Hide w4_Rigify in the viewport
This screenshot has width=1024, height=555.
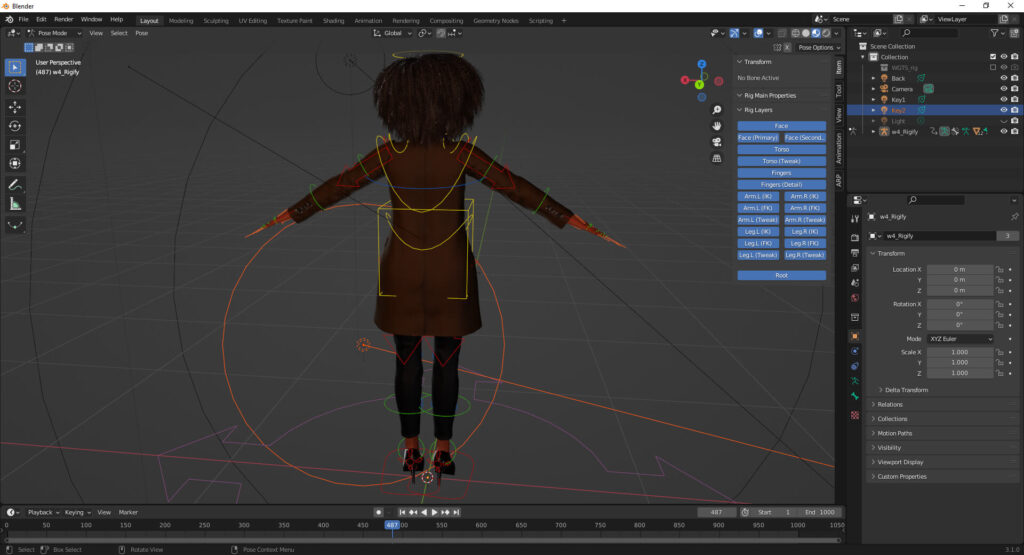click(1003, 131)
